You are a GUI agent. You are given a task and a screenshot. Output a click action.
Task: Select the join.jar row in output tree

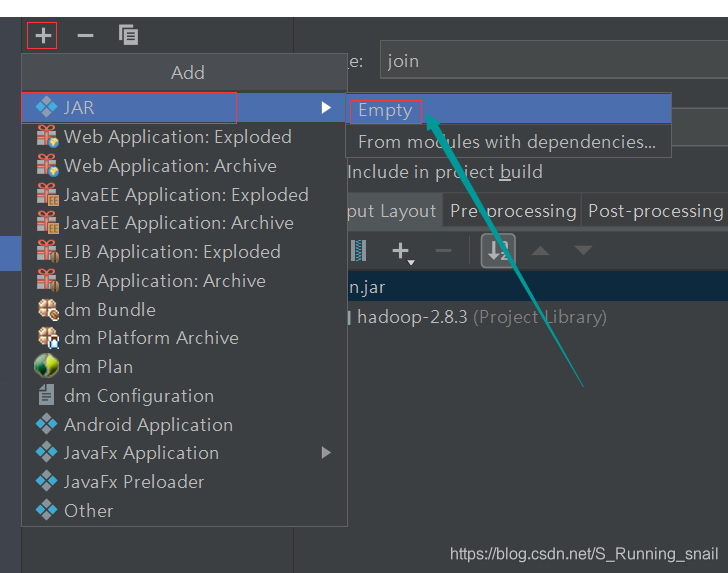pyautogui.click(x=538, y=286)
